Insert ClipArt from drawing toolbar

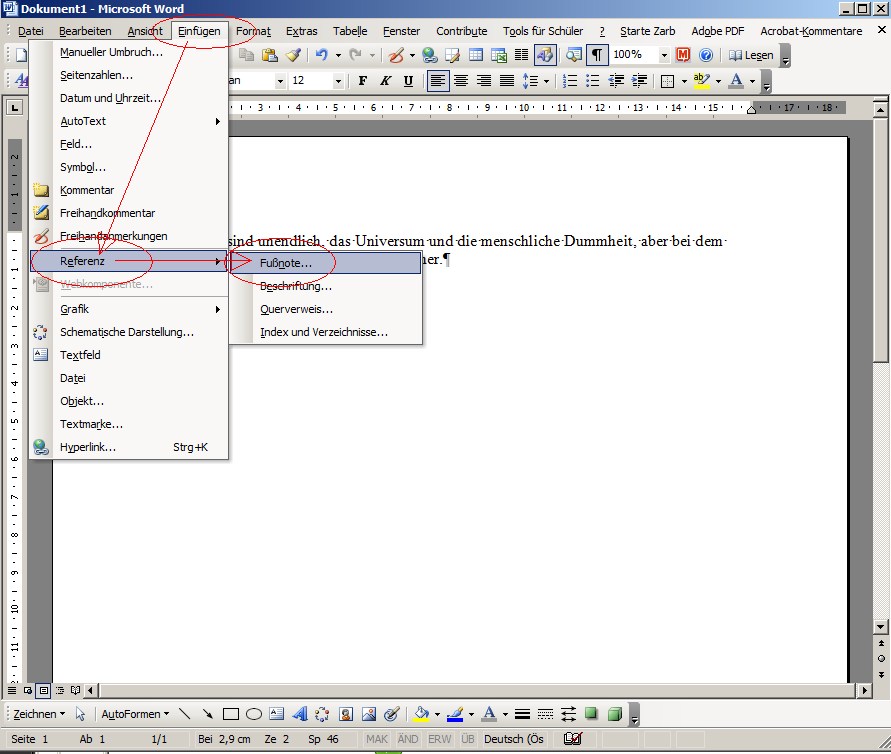[x=346, y=714]
